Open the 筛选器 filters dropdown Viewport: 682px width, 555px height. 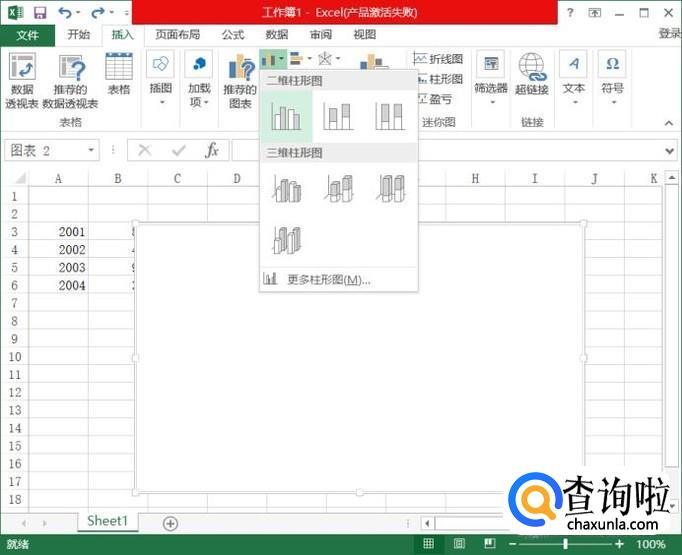[491, 78]
